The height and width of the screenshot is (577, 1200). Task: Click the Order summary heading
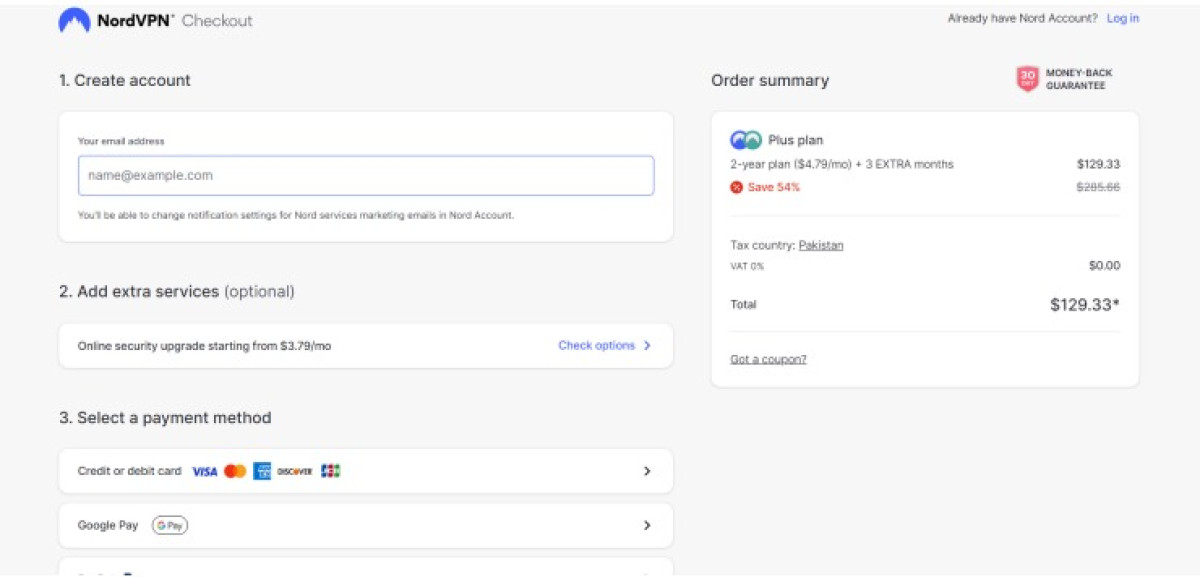[x=770, y=81]
